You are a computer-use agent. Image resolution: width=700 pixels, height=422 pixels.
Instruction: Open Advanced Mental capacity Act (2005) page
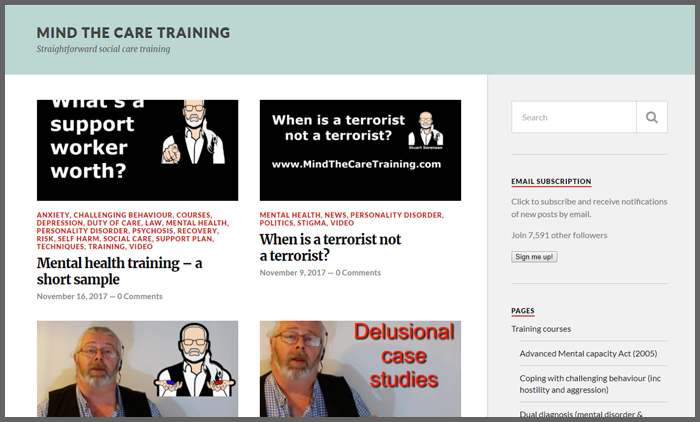coord(588,354)
